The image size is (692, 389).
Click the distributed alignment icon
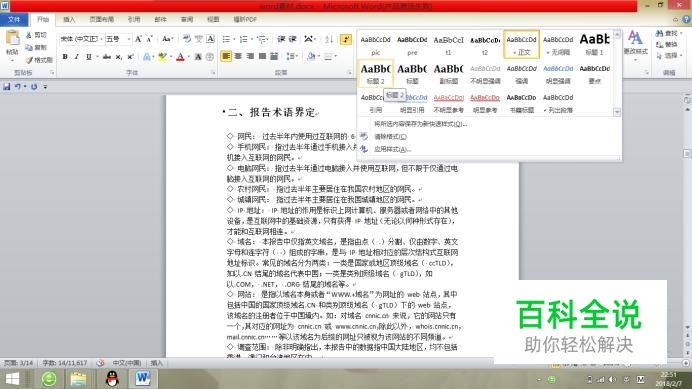tap(274, 56)
